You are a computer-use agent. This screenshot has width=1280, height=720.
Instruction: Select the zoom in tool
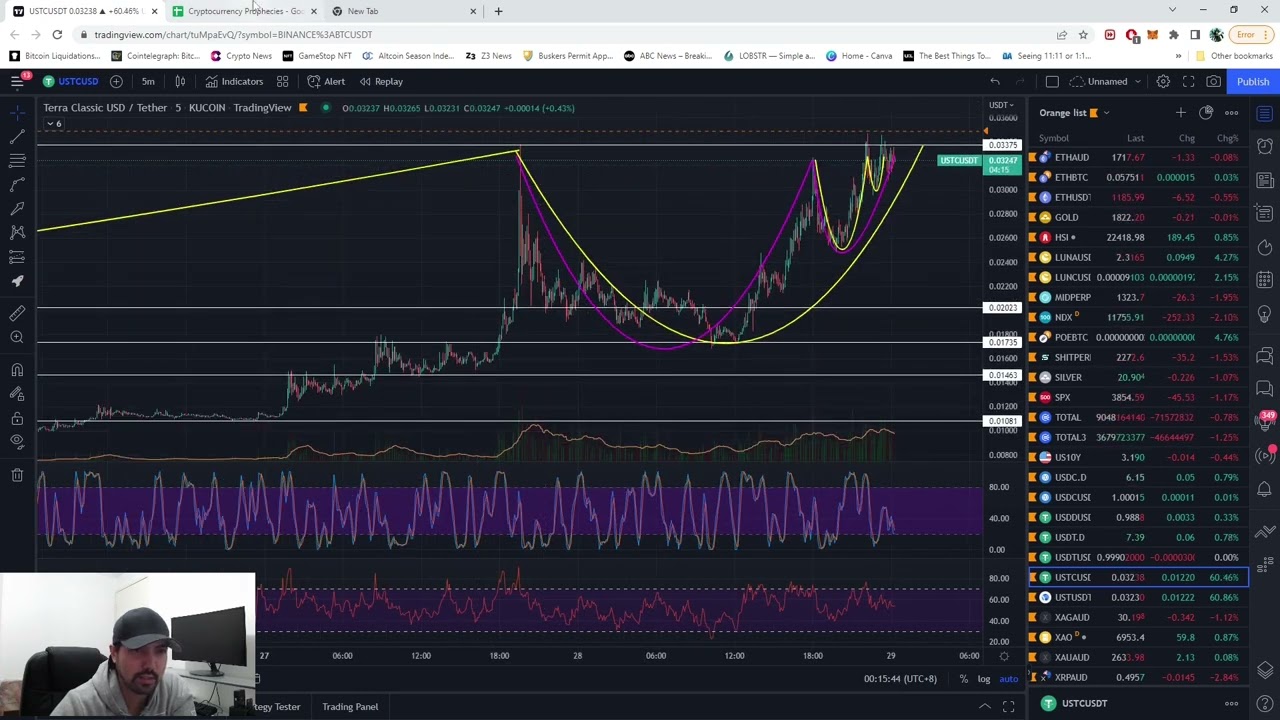tap(17, 338)
